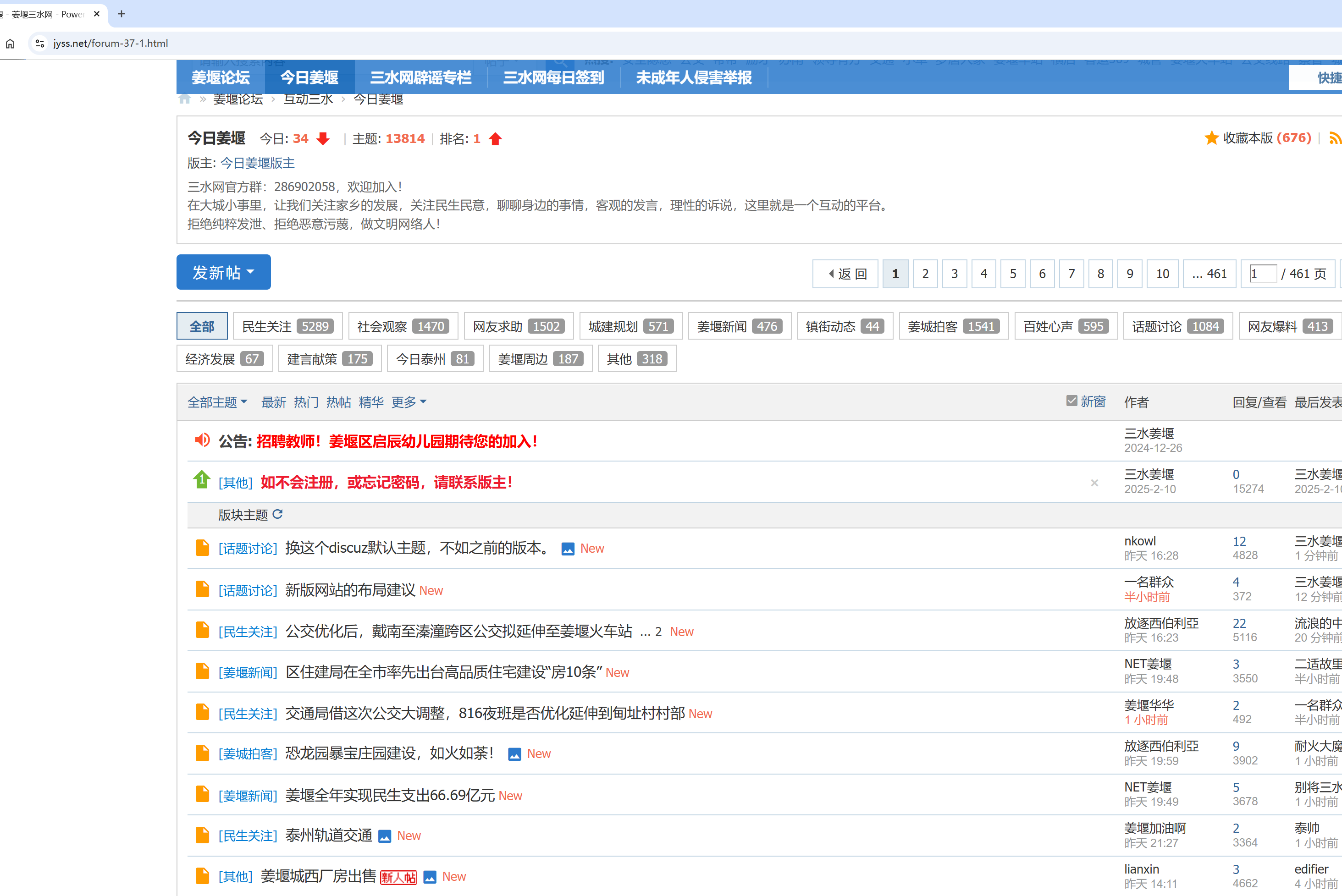The height and width of the screenshot is (896, 1342).
Task: Click the breadcrumb home icon
Action: tap(184, 99)
